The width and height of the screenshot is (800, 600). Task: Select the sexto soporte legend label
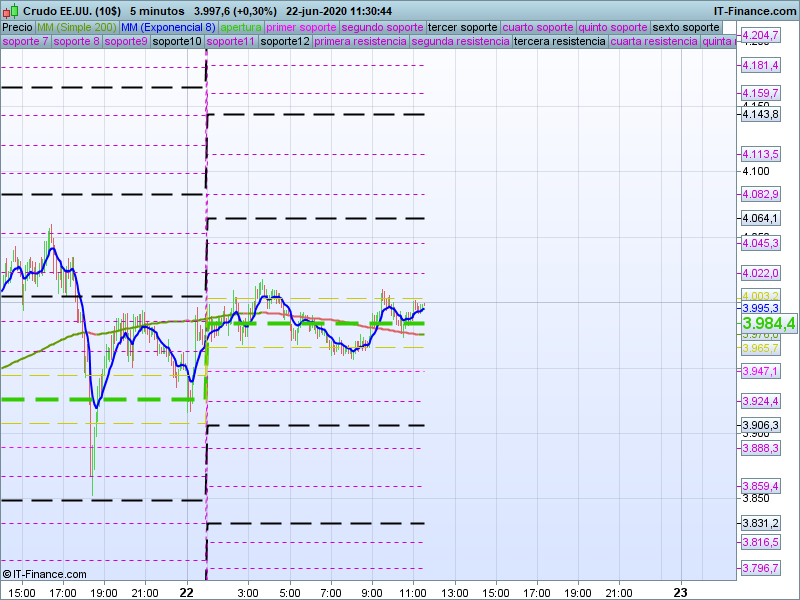click(685, 27)
